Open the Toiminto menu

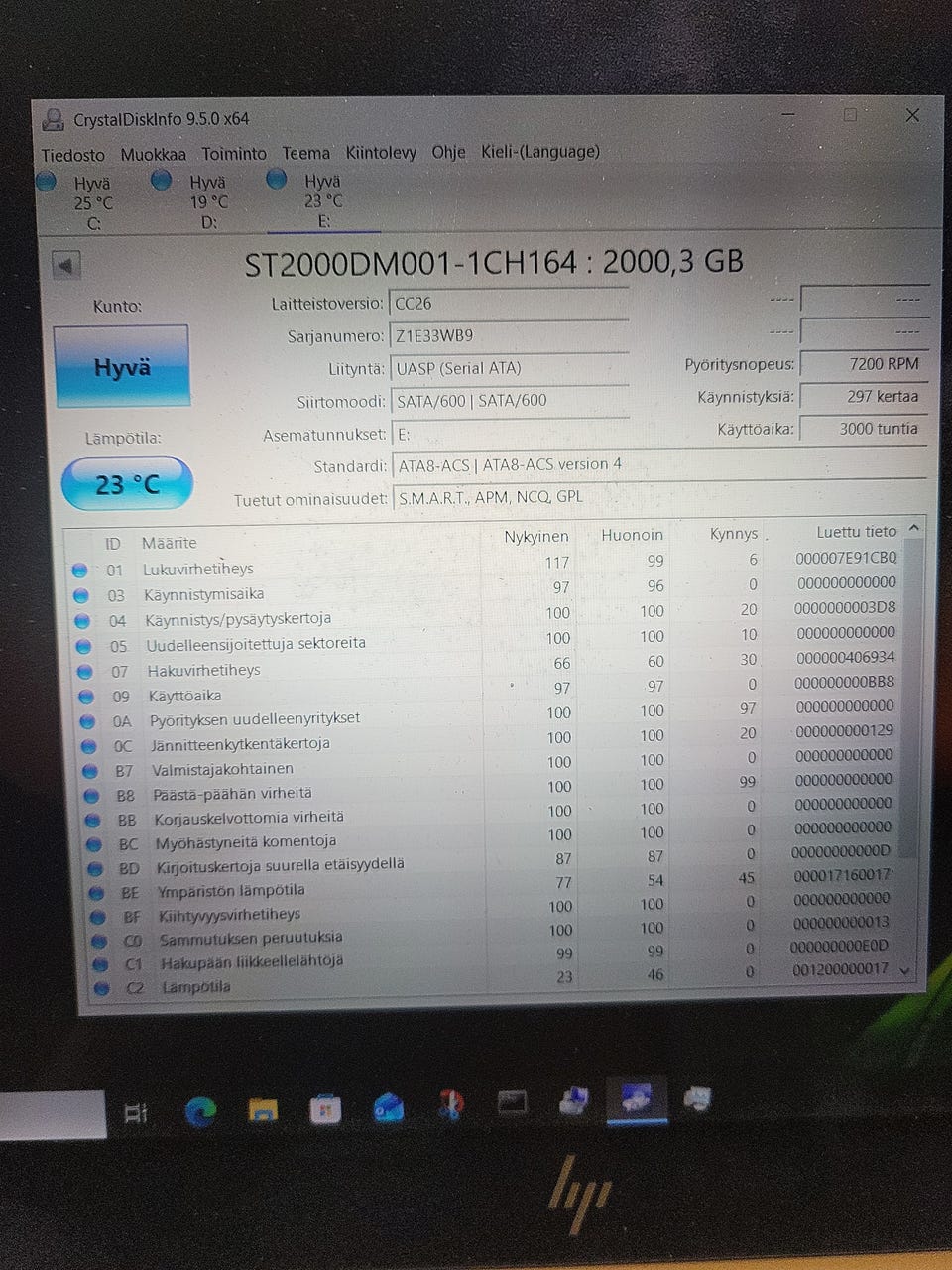[234, 154]
